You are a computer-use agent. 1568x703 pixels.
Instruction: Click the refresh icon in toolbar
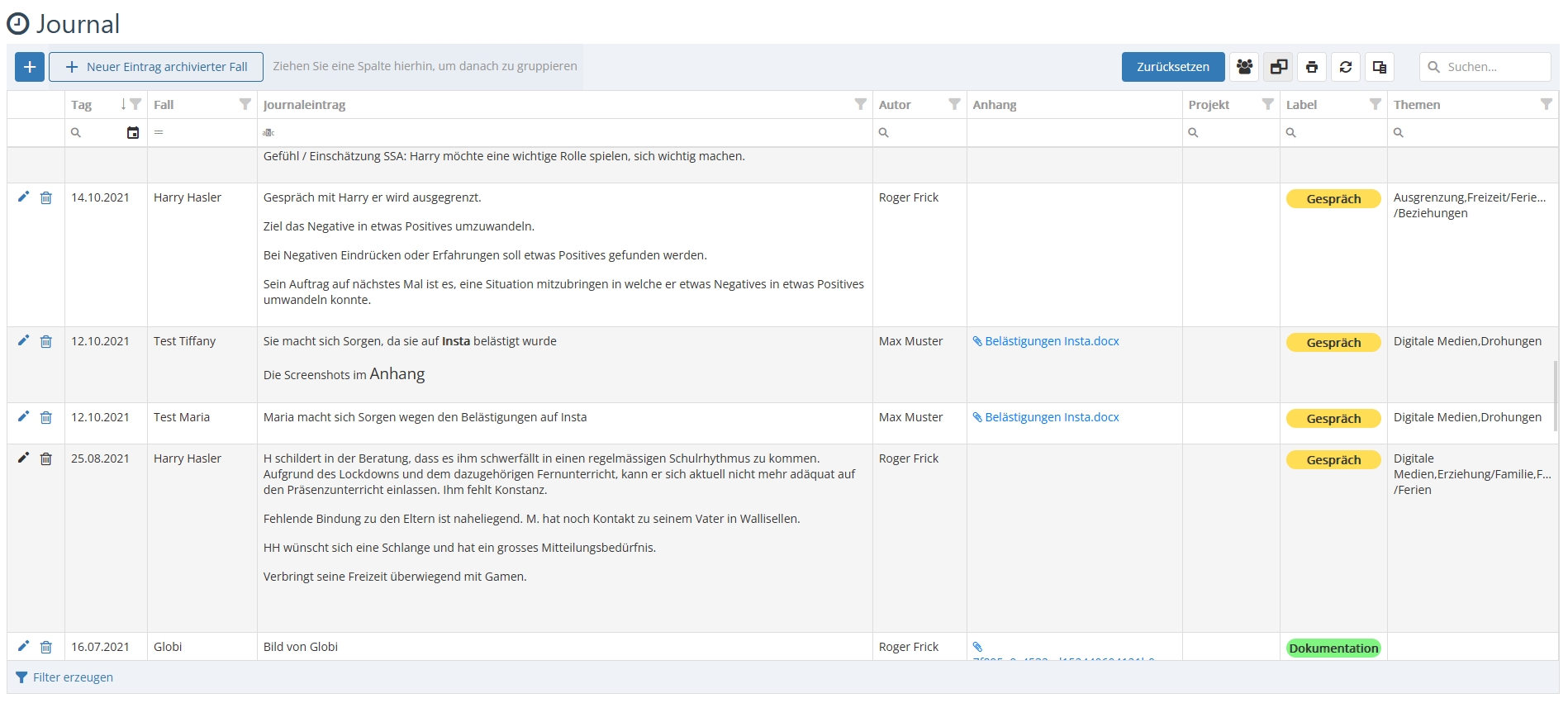tap(1346, 67)
